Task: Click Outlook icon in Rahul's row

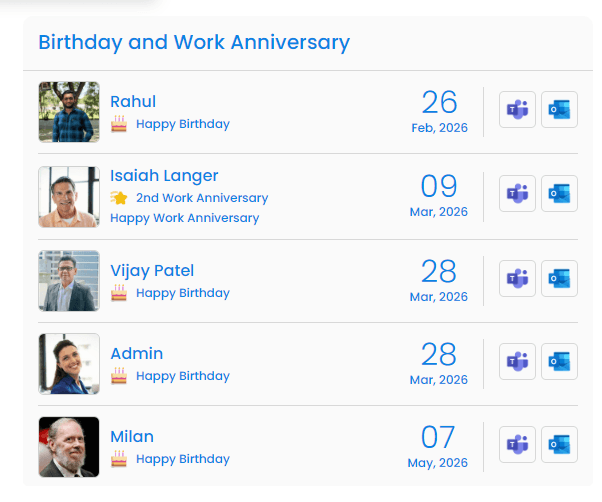Action: tap(559, 110)
